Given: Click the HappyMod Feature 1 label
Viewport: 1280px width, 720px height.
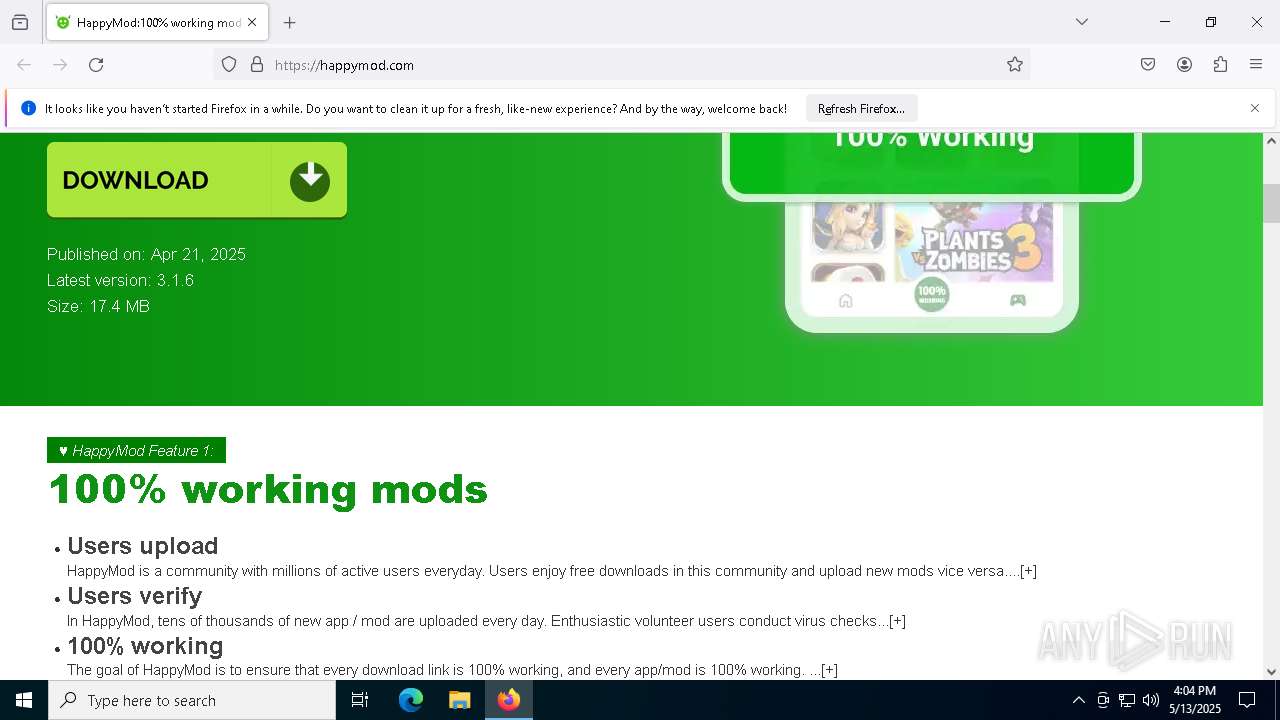Looking at the screenshot, I should point(136,450).
